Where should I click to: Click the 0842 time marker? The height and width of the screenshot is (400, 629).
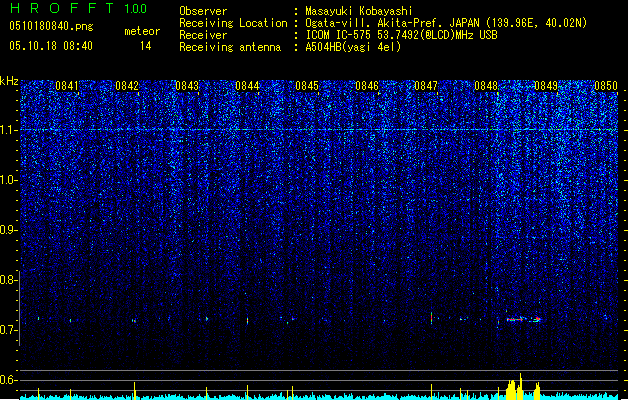click(127, 86)
